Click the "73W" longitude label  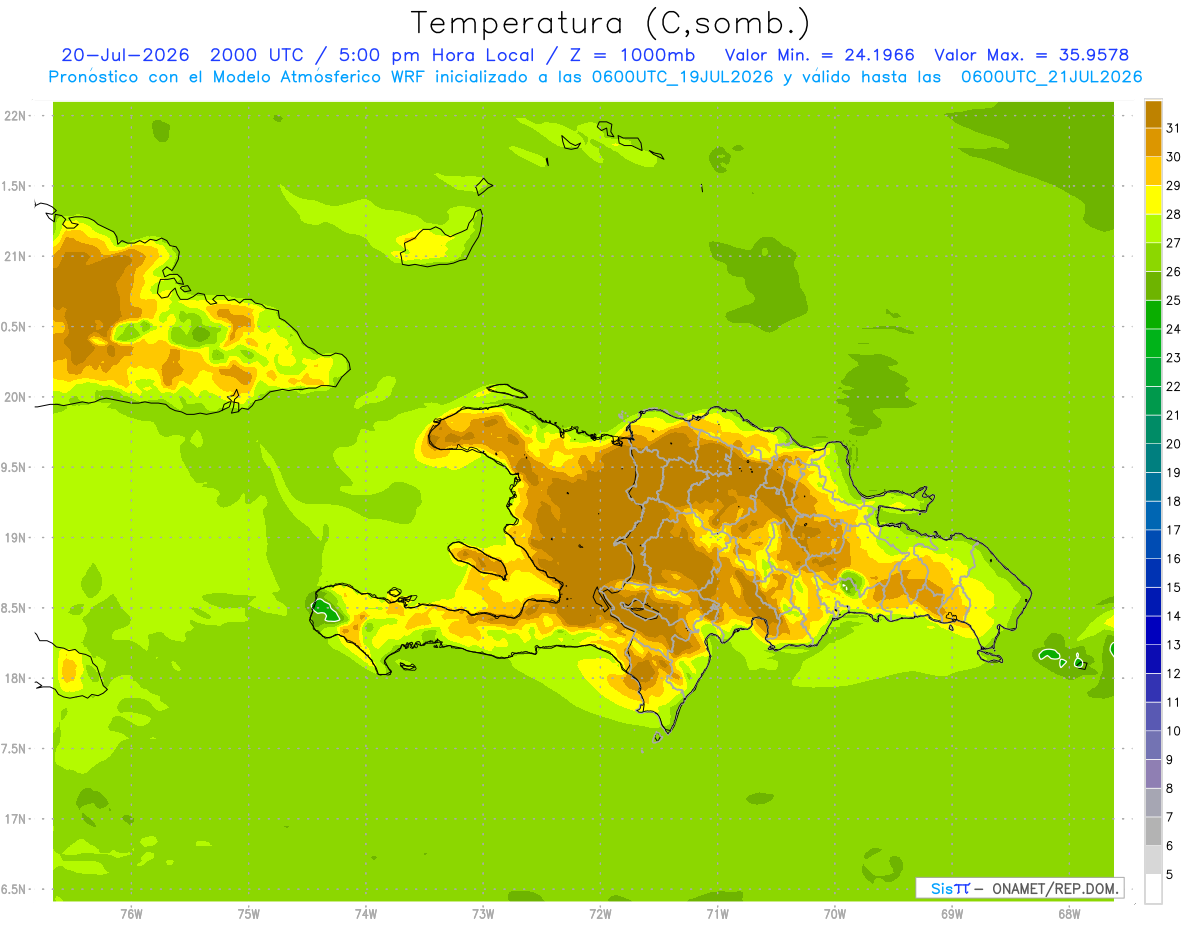[x=483, y=914]
